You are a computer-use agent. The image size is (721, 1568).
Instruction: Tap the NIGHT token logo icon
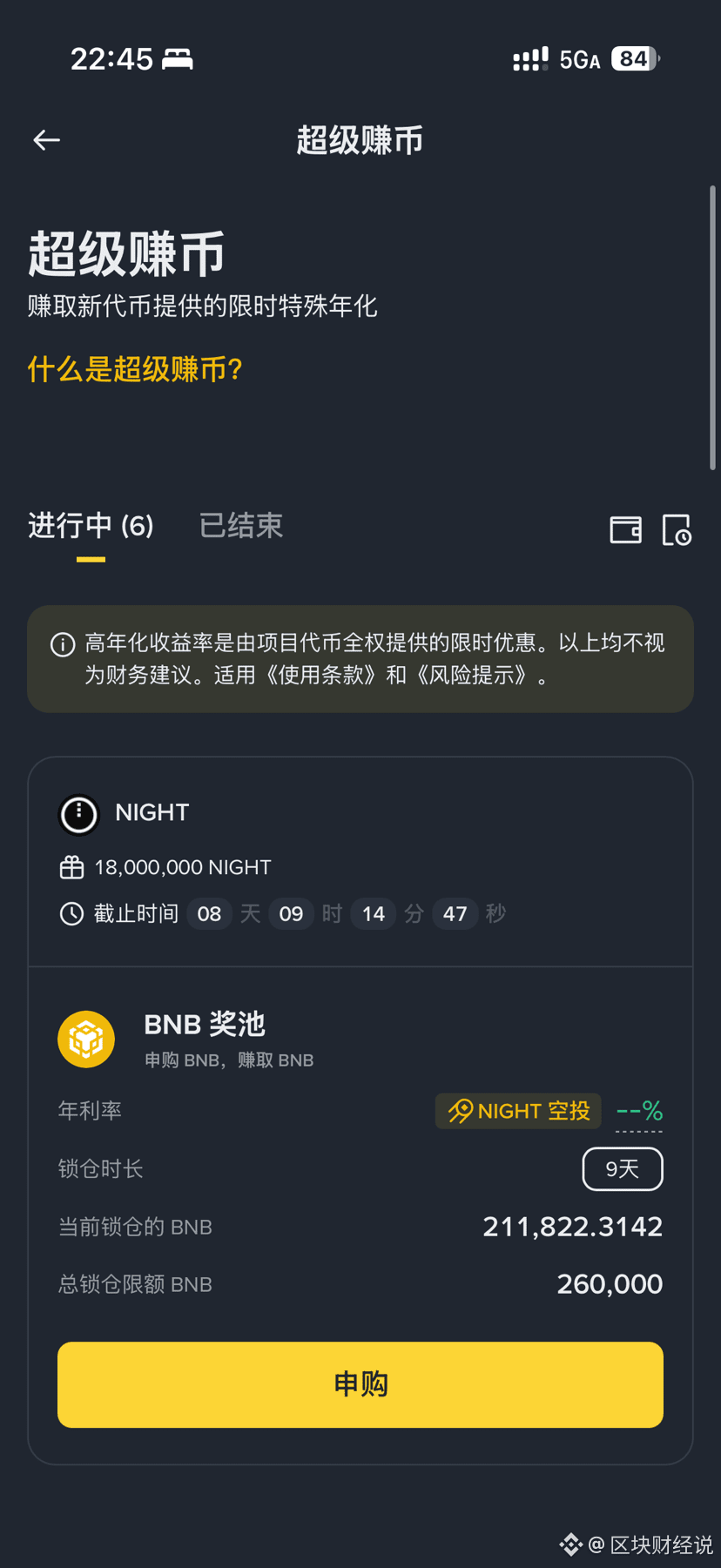[x=79, y=815]
